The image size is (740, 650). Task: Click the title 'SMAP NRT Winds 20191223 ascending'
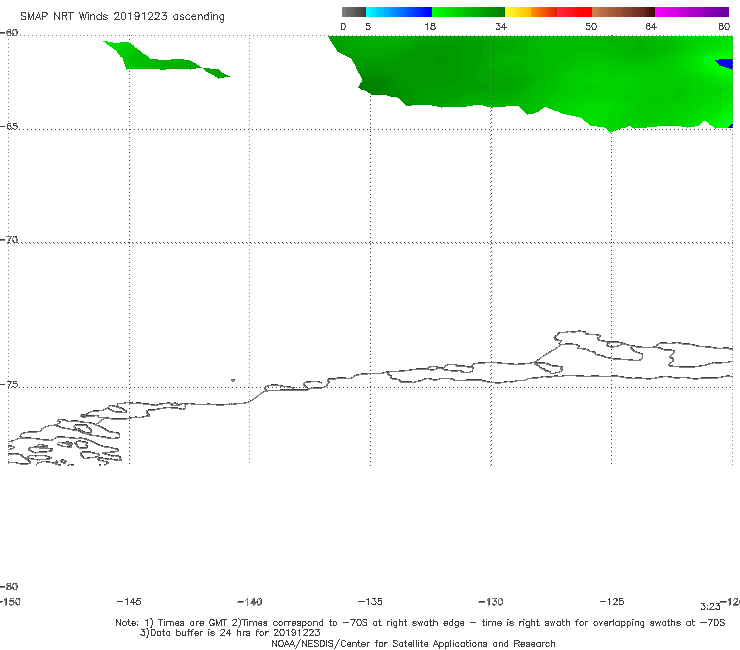[x=122, y=17]
